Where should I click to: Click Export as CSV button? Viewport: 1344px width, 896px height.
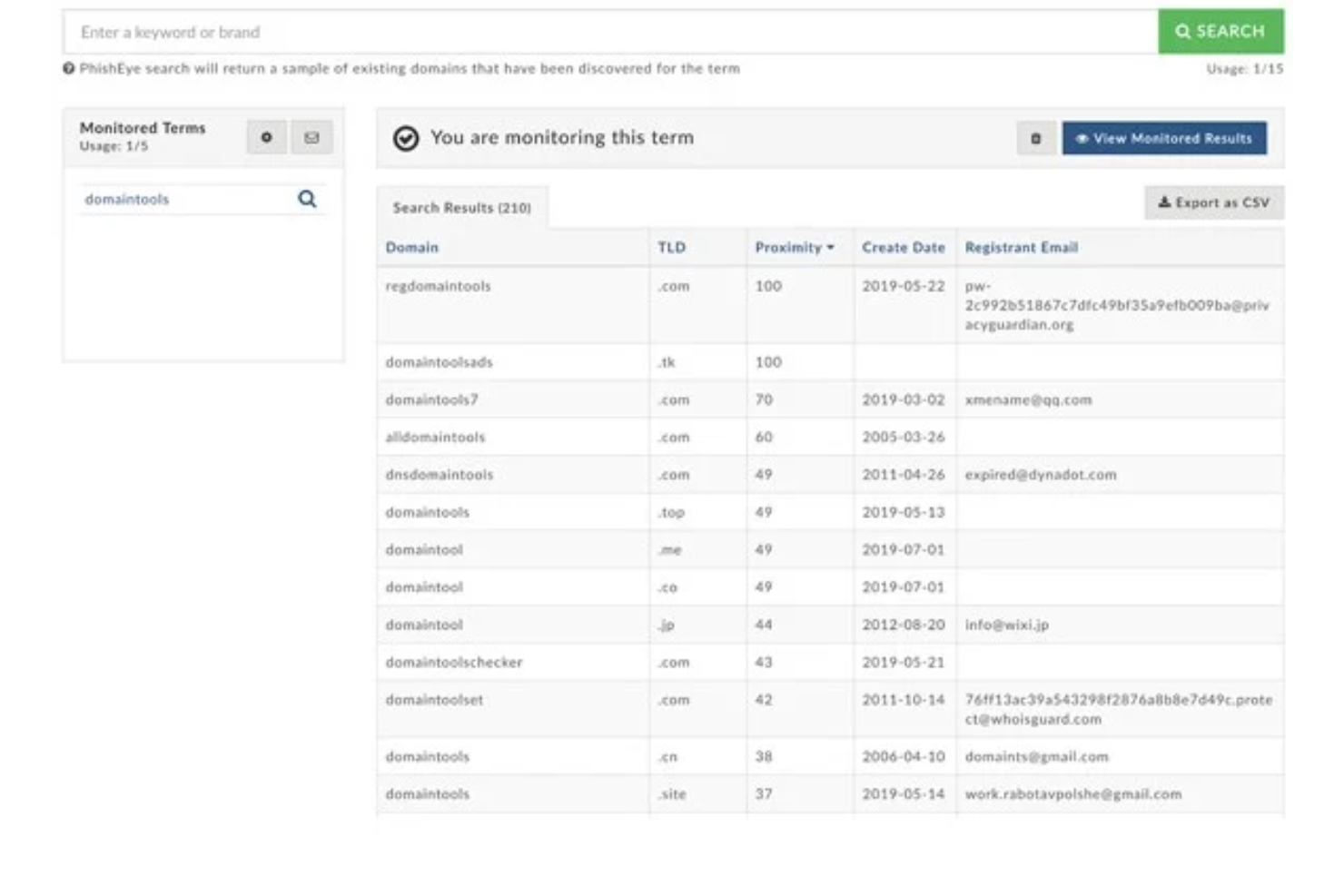(1214, 202)
